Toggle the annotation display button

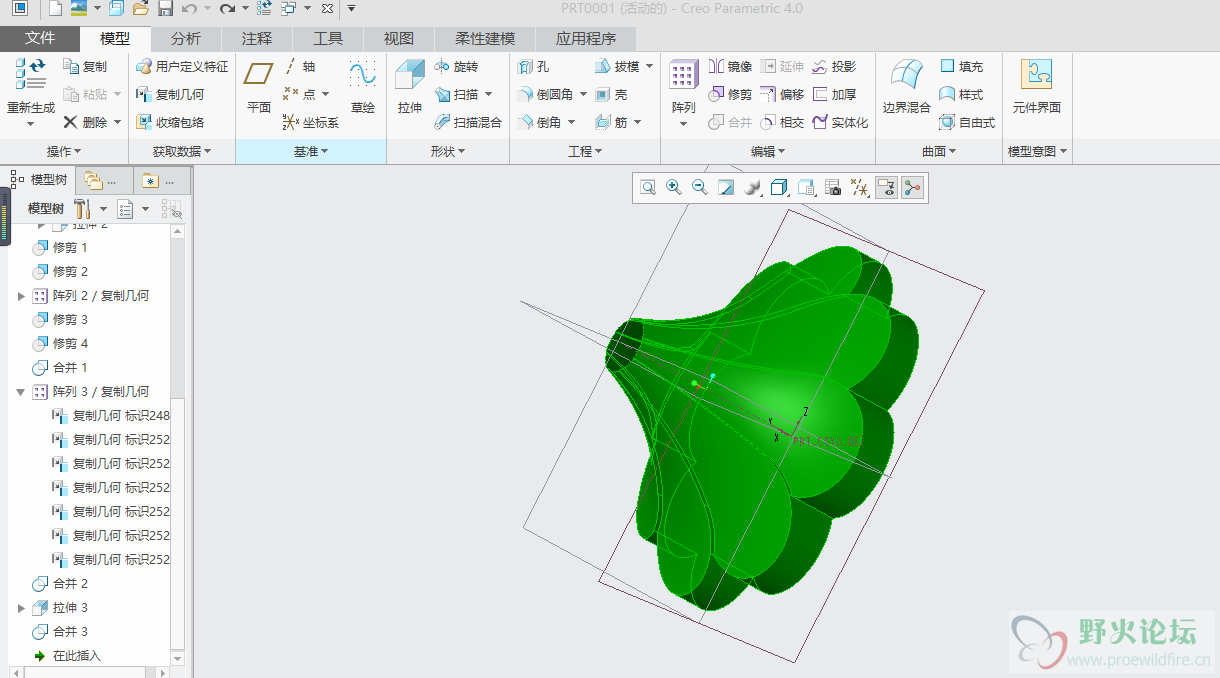pos(885,187)
